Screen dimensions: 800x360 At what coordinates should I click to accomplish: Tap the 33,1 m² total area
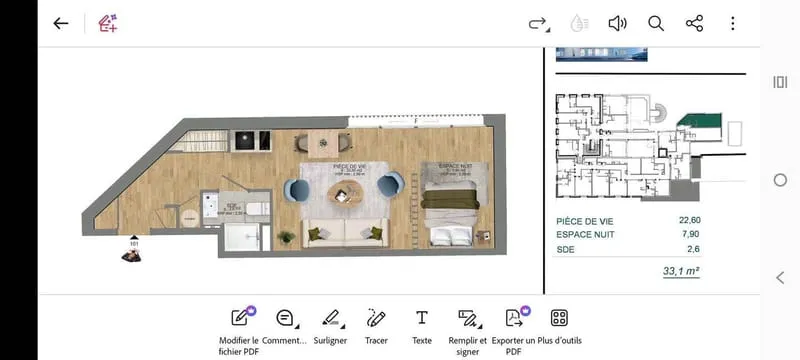pyautogui.click(x=681, y=272)
